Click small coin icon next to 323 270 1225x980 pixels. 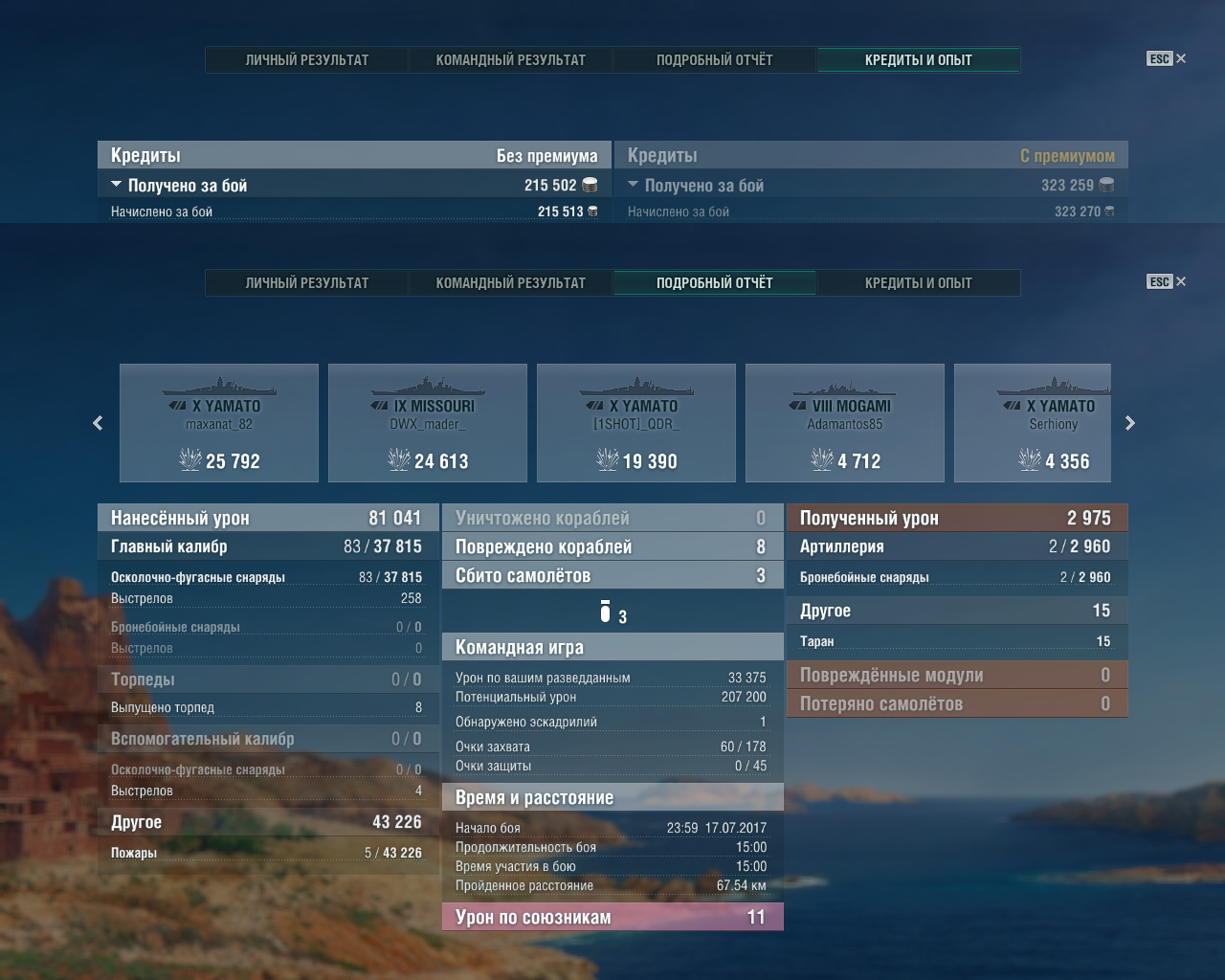(x=1109, y=212)
